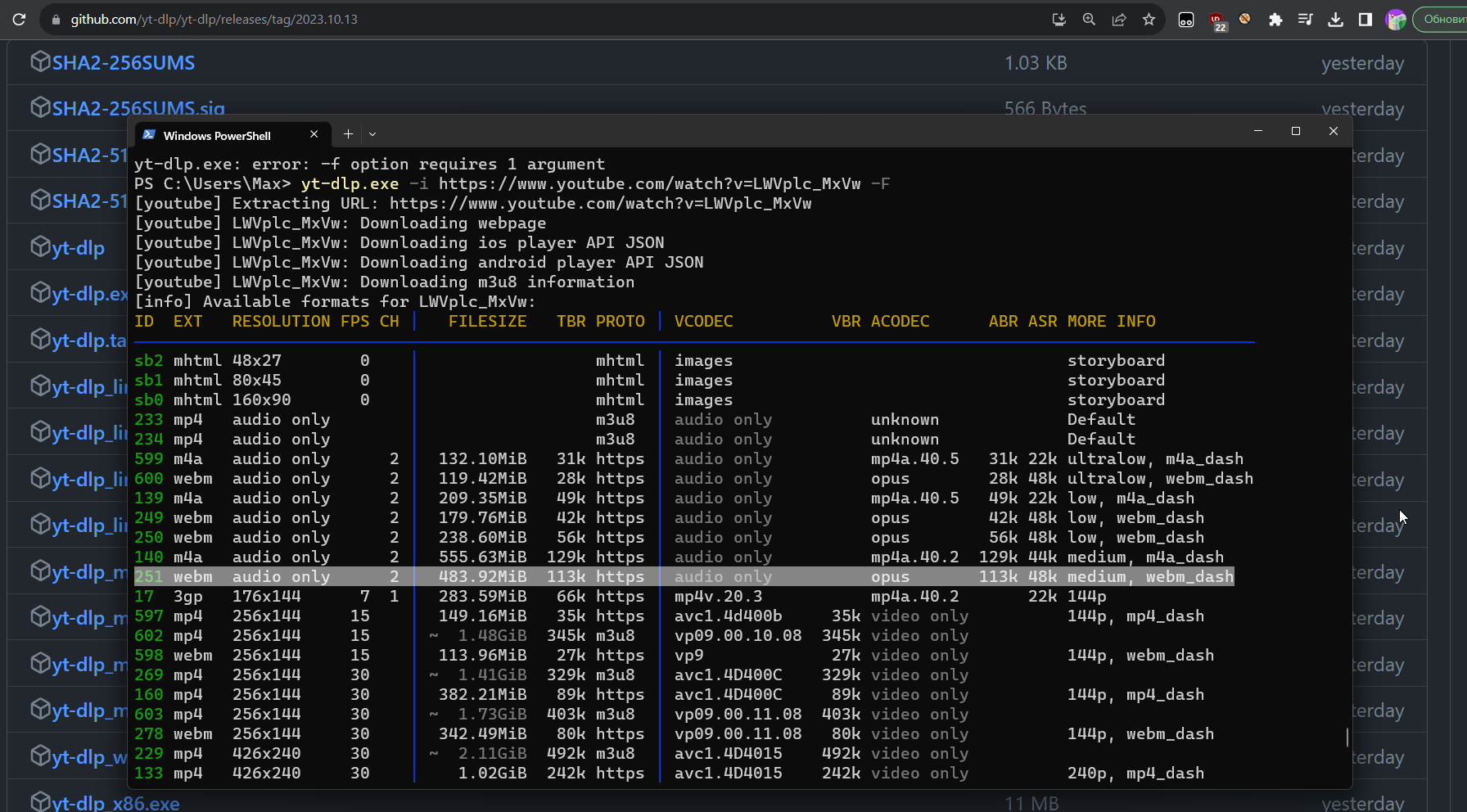Show browser downloads
This screenshot has height=812, width=1467.
coord(1335,20)
